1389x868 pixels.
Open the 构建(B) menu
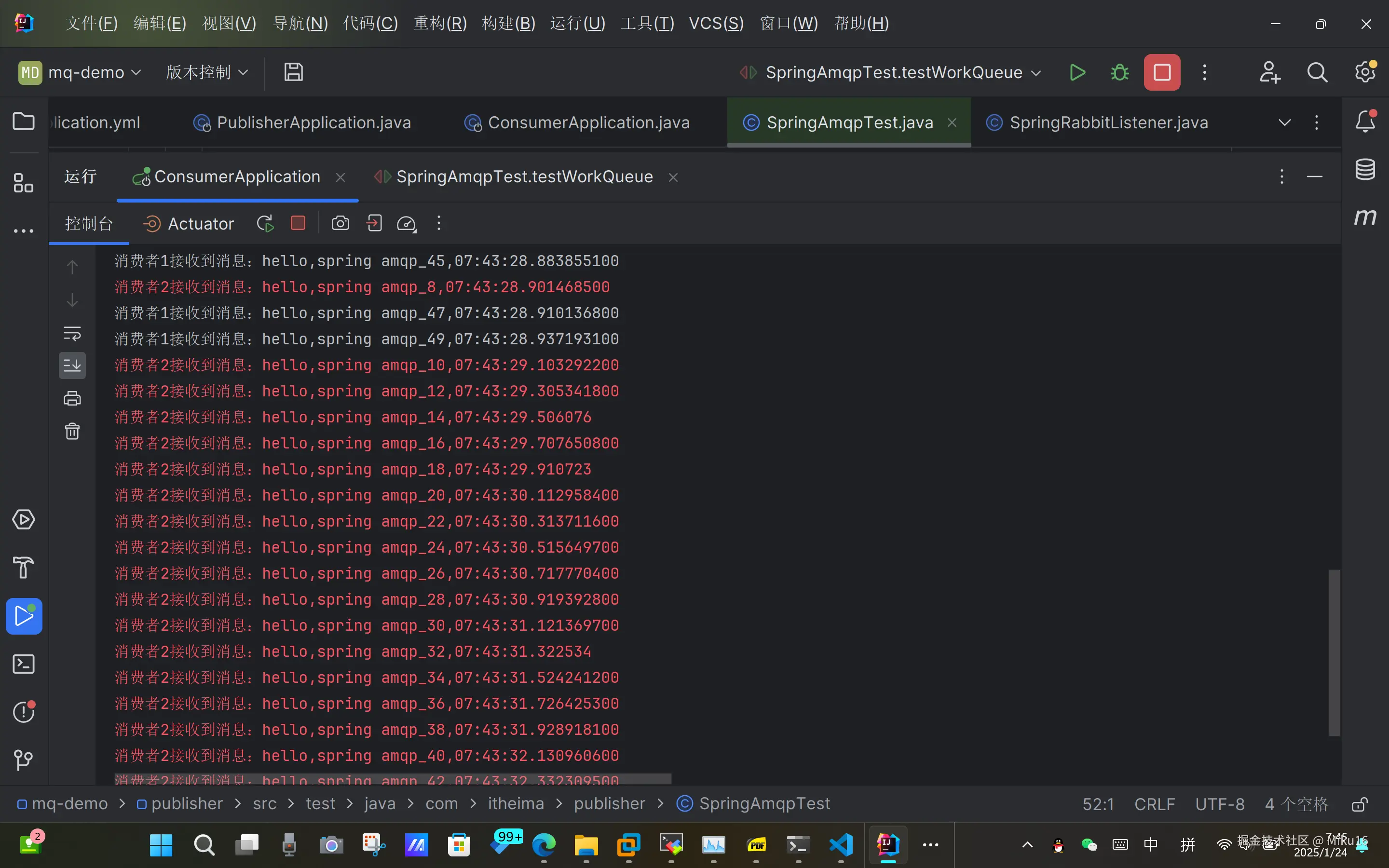(x=508, y=24)
